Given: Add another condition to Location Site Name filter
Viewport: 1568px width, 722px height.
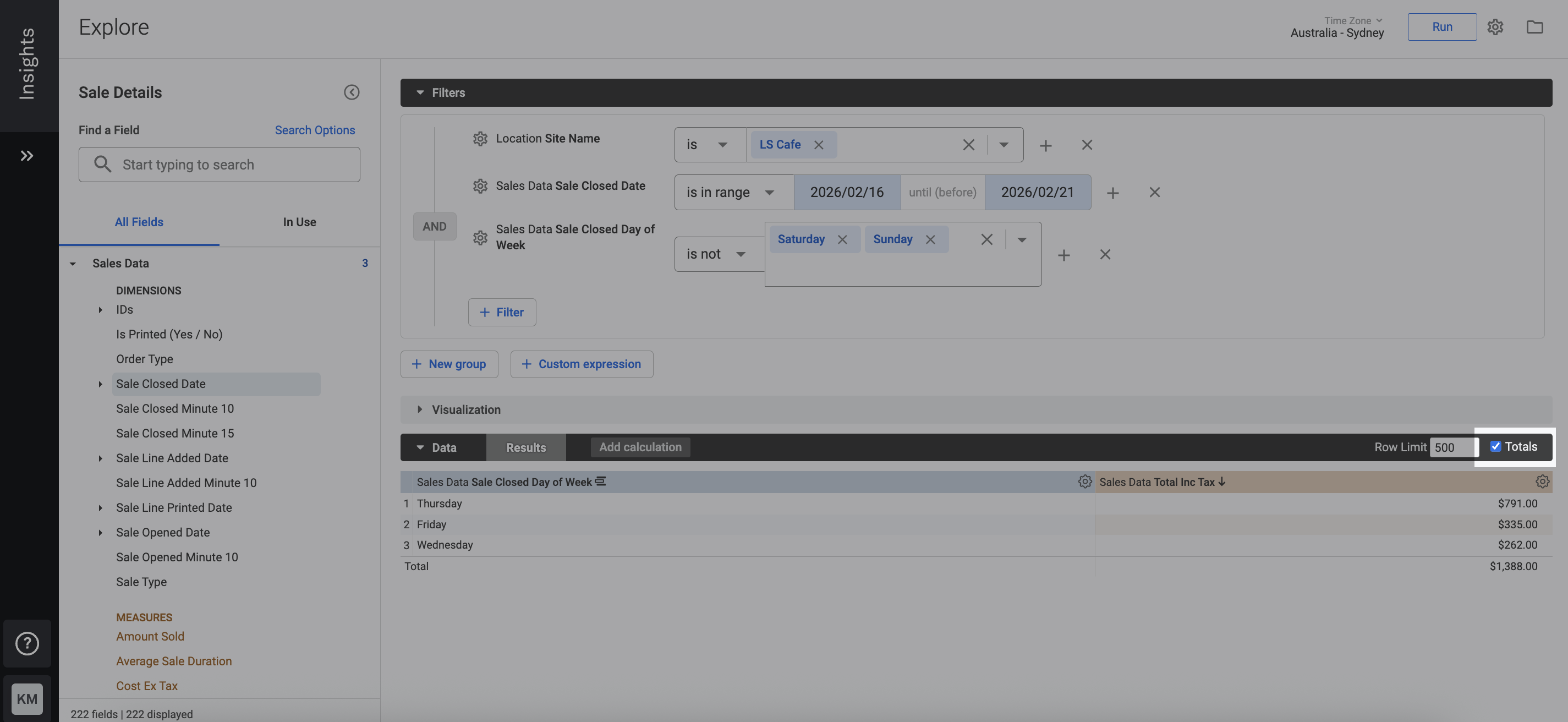Looking at the screenshot, I should coord(1045,145).
